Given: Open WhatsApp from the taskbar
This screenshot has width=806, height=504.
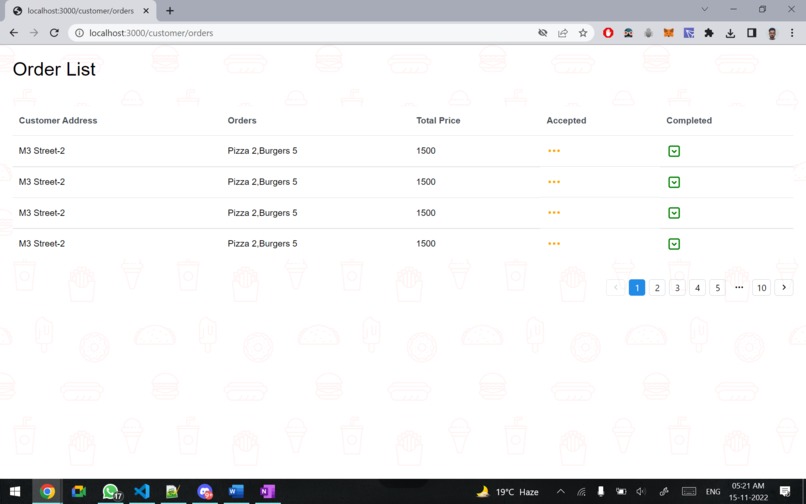Looking at the screenshot, I should (x=111, y=491).
